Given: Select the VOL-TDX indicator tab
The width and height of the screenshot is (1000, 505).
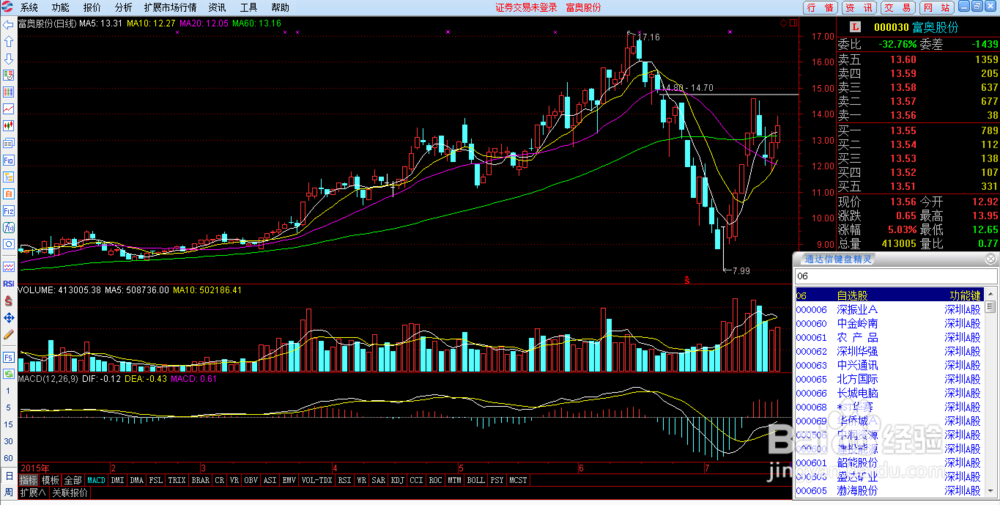Looking at the screenshot, I should [x=317, y=480].
